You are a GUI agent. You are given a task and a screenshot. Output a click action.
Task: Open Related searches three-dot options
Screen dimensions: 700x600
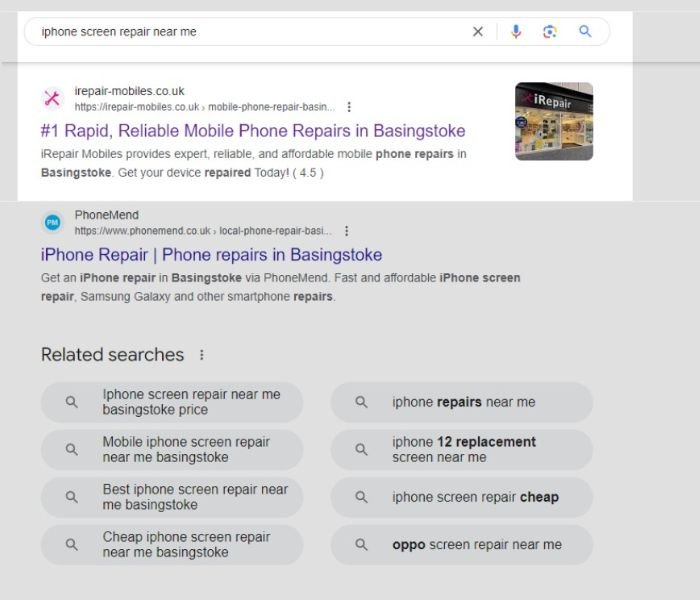202,355
